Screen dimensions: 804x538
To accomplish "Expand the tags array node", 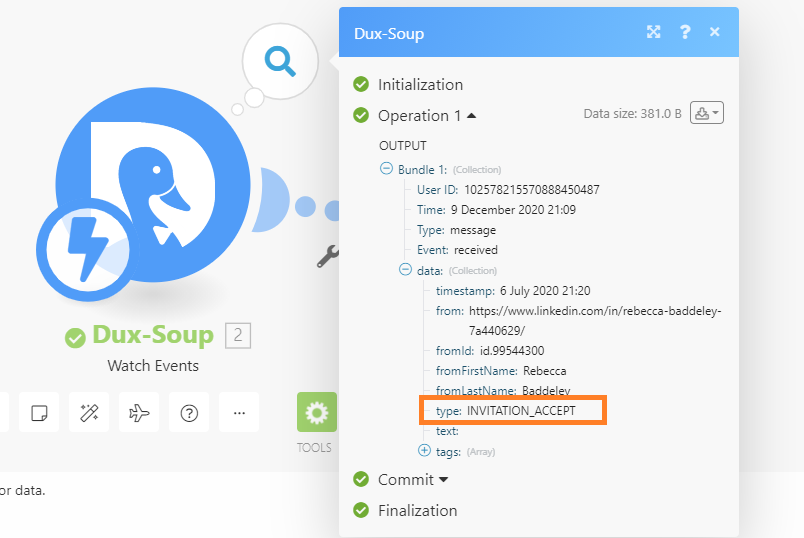I will pyautogui.click(x=424, y=451).
